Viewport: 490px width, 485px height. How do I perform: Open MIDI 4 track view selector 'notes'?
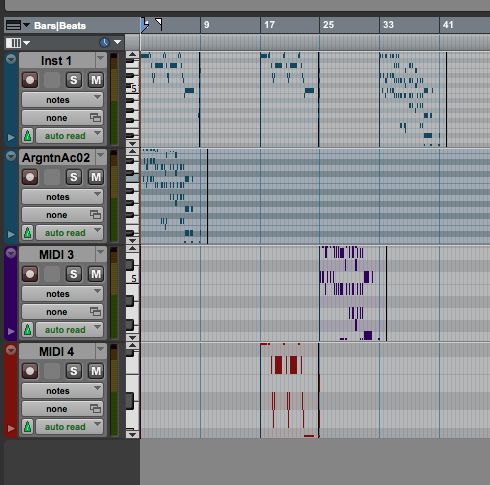[x=62, y=391]
